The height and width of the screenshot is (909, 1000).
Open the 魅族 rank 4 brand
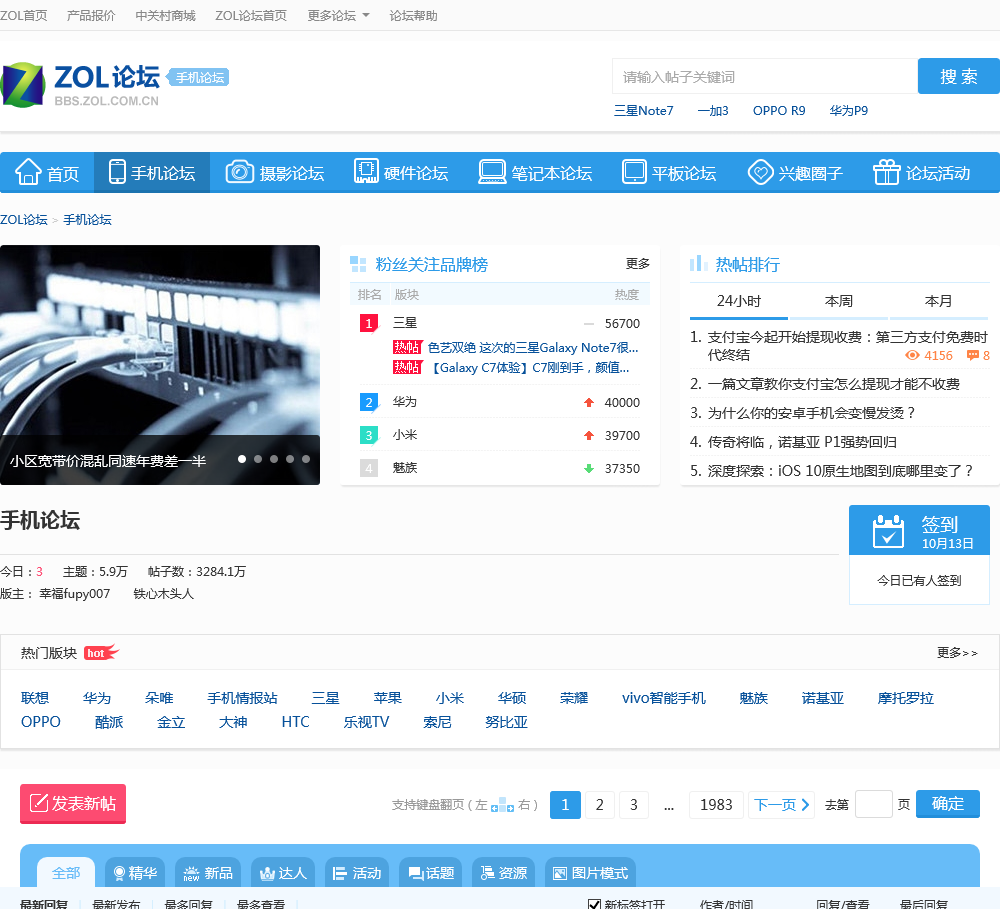(x=404, y=468)
